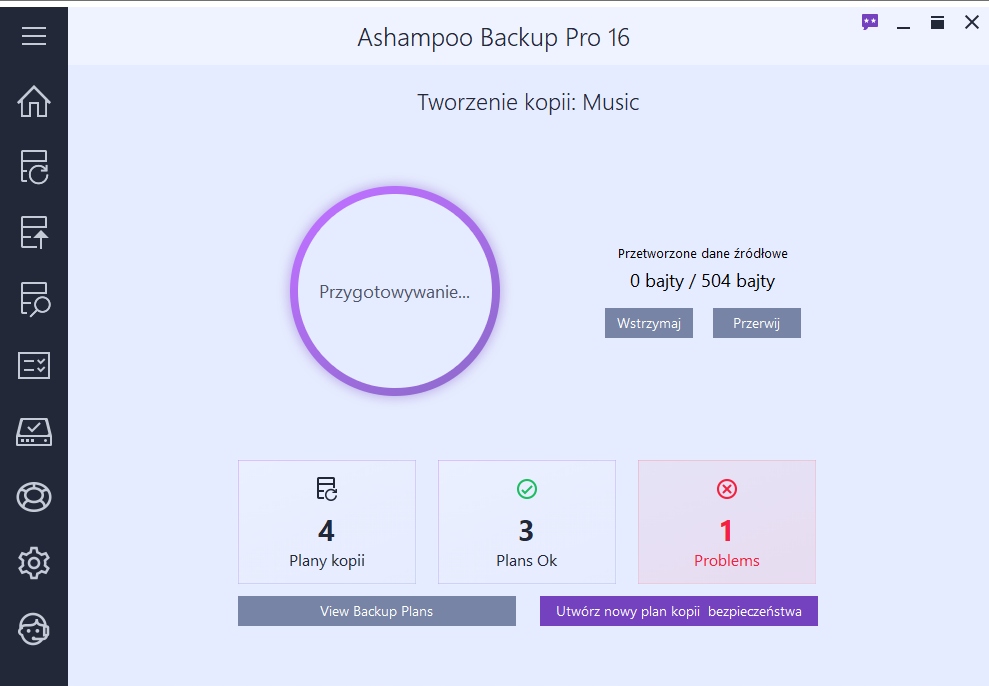Open the support agent sidebar icon
The width and height of the screenshot is (989, 686).
34,629
